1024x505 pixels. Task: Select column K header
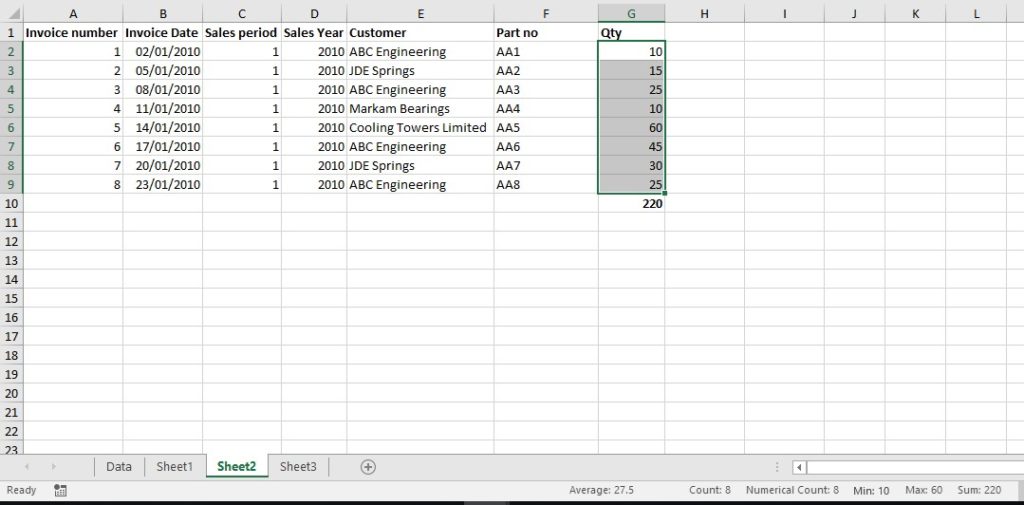click(x=915, y=13)
